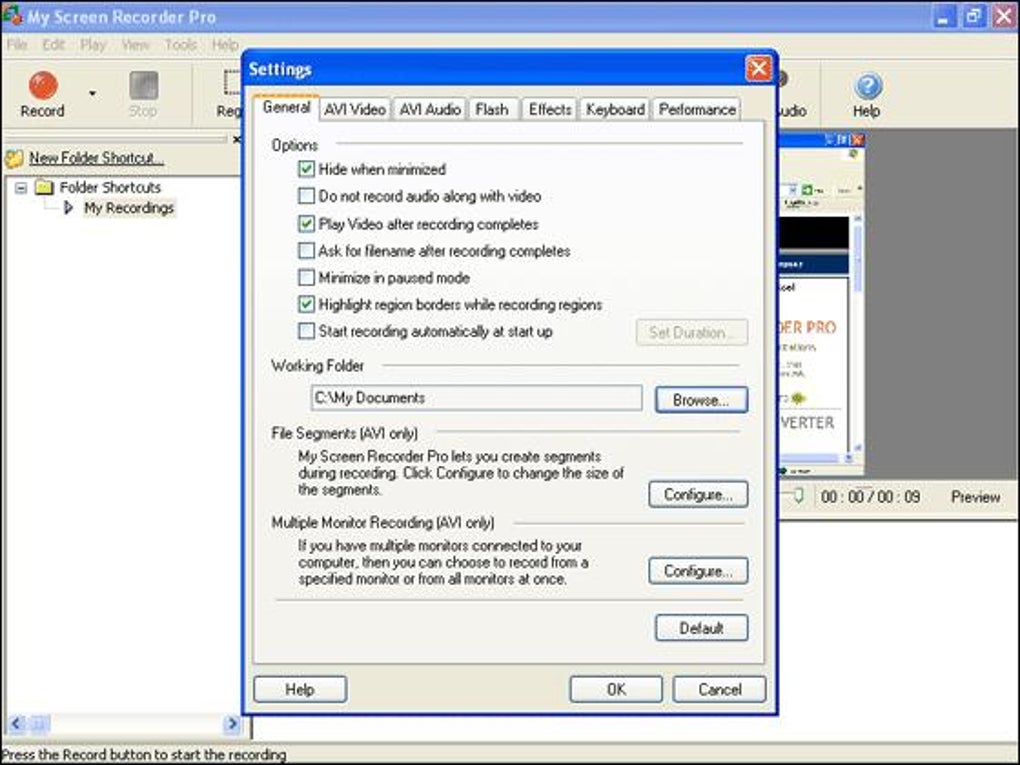Toggle Hide when minimized checkbox
Screen dimensions: 1020x765
[x=306, y=169]
